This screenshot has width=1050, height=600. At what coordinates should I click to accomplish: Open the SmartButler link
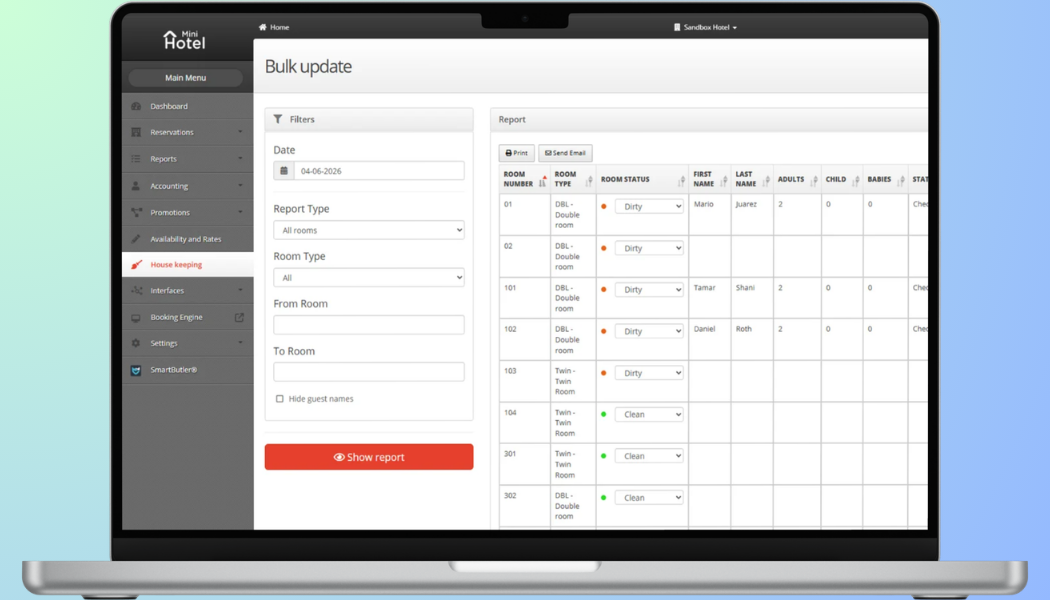pos(188,370)
